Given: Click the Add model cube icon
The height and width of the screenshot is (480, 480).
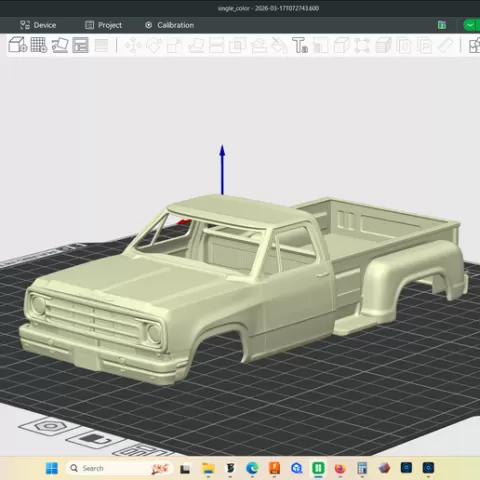Looking at the screenshot, I should coord(17,45).
